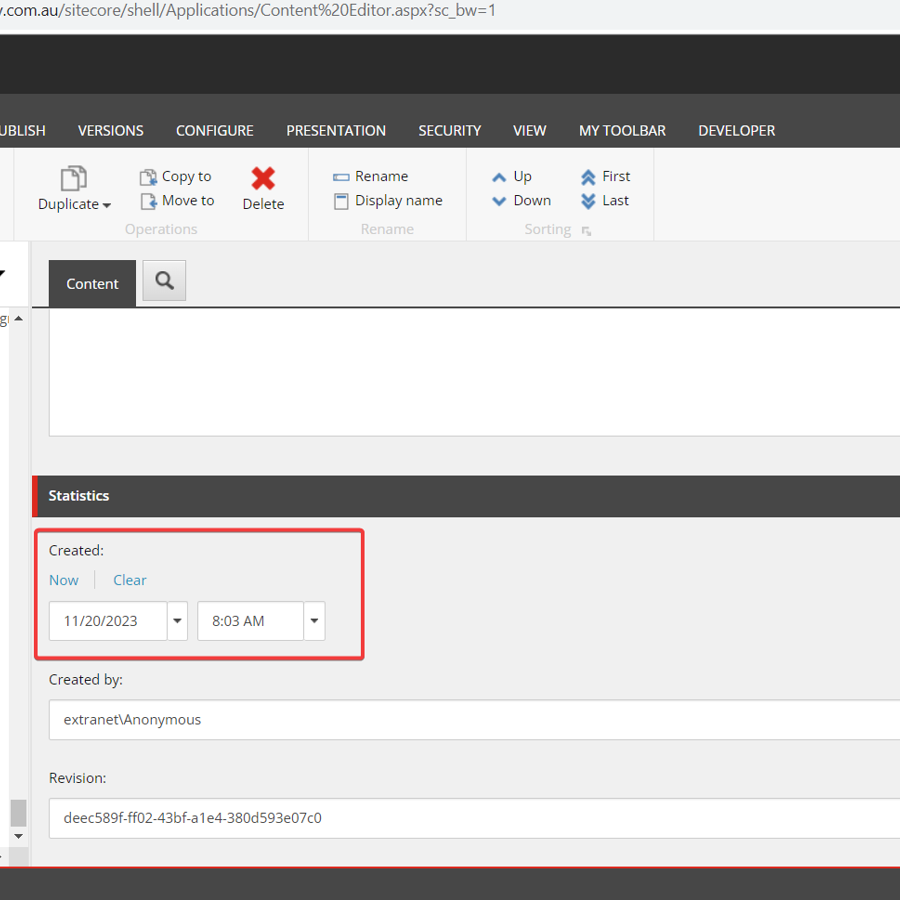This screenshot has width=900, height=900.
Task: Click the red Delete X icon
Action: (x=263, y=179)
